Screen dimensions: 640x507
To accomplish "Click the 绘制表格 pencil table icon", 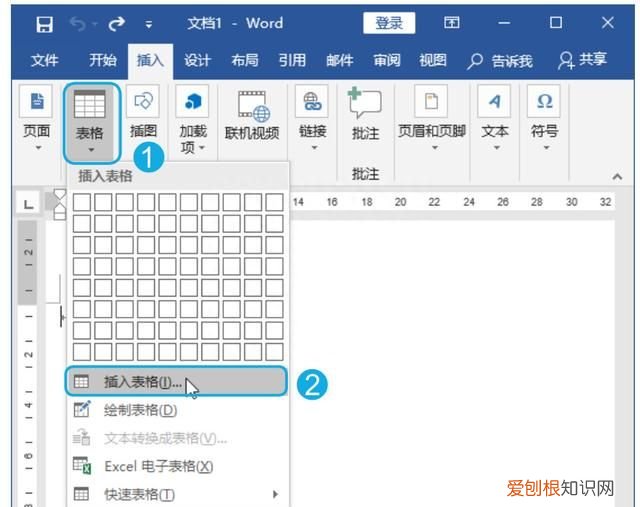I will [x=82, y=409].
